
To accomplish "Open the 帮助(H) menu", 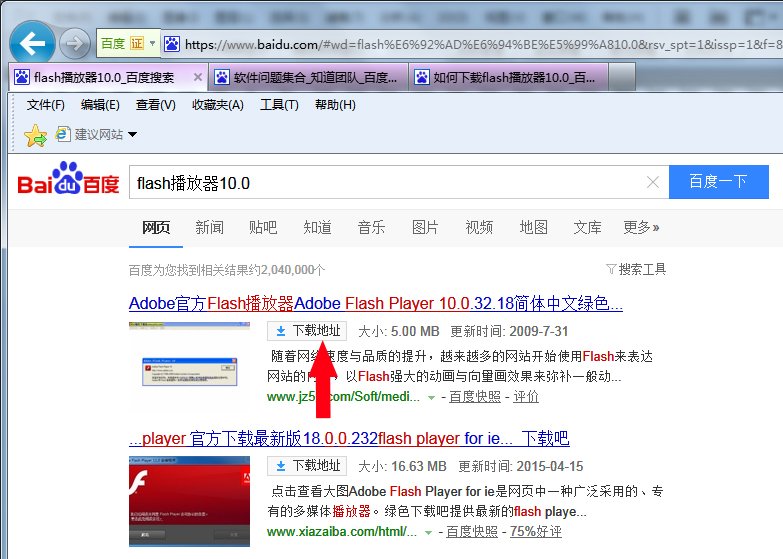I will coord(335,105).
